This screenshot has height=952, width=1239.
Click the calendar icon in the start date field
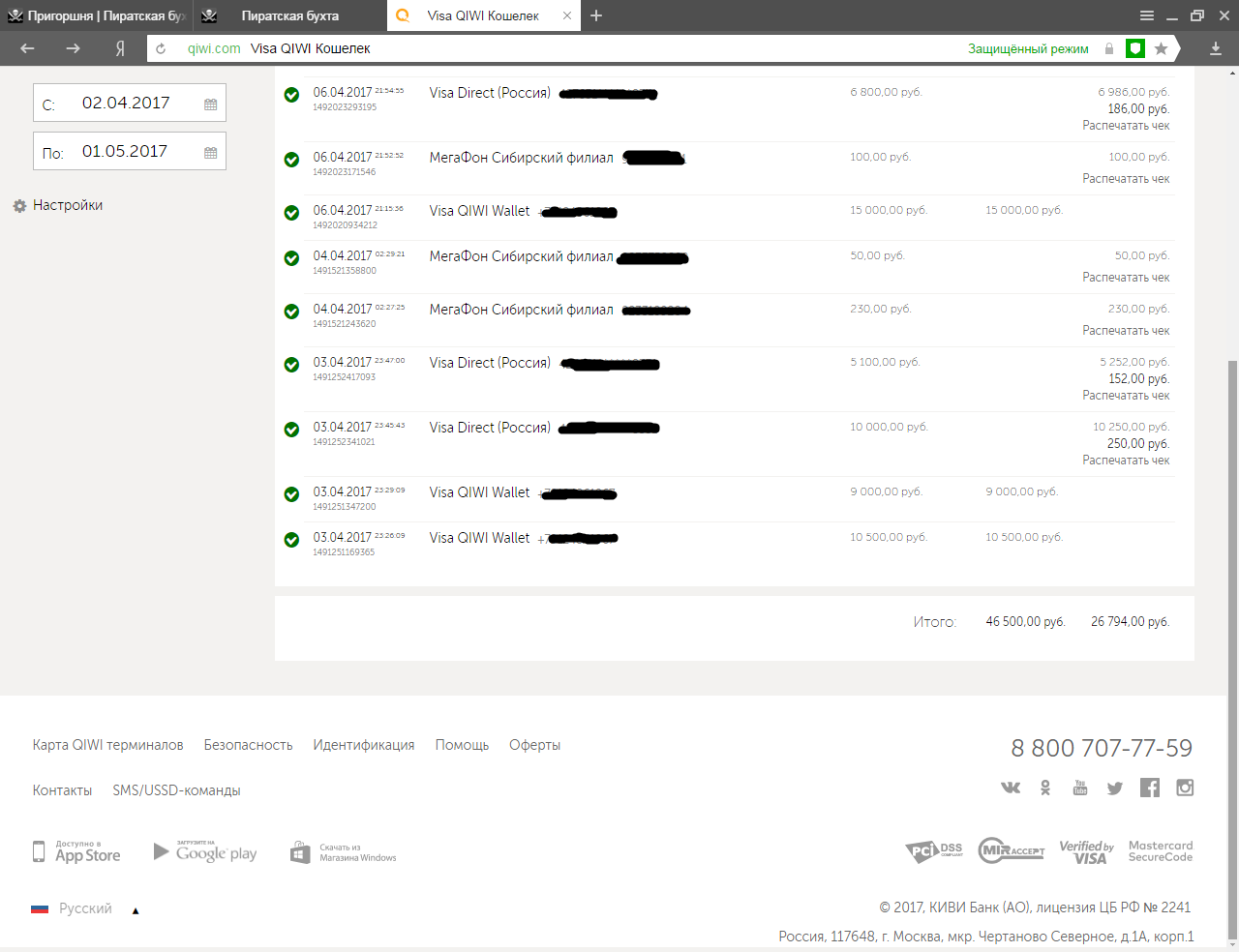pyautogui.click(x=210, y=104)
